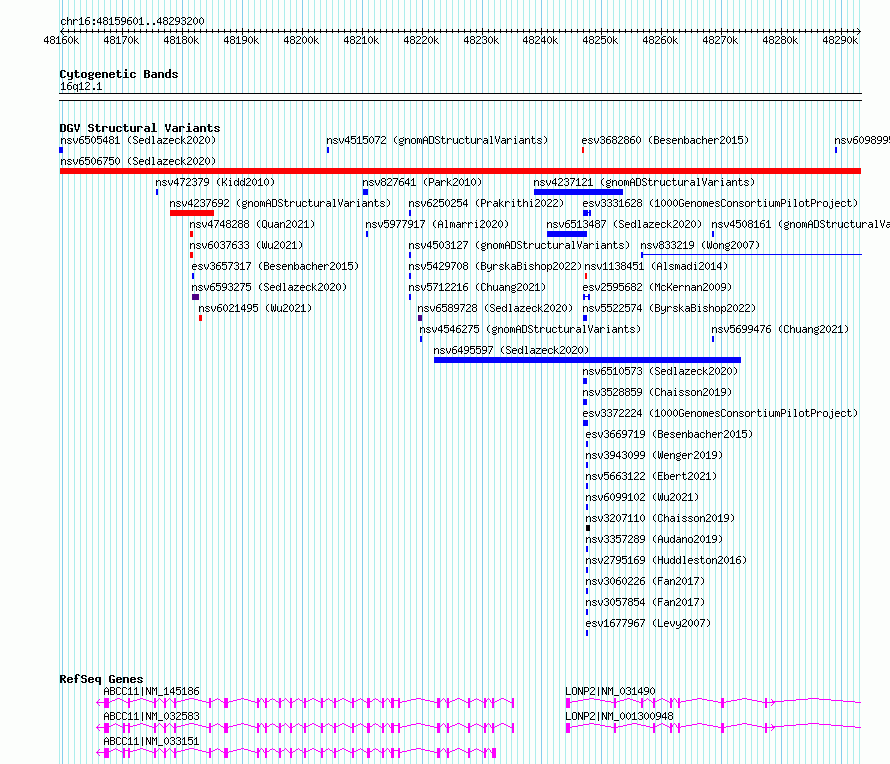Open the nsv6505481 (Sedlazeck2020) label
The image size is (890, 764).
point(138,140)
